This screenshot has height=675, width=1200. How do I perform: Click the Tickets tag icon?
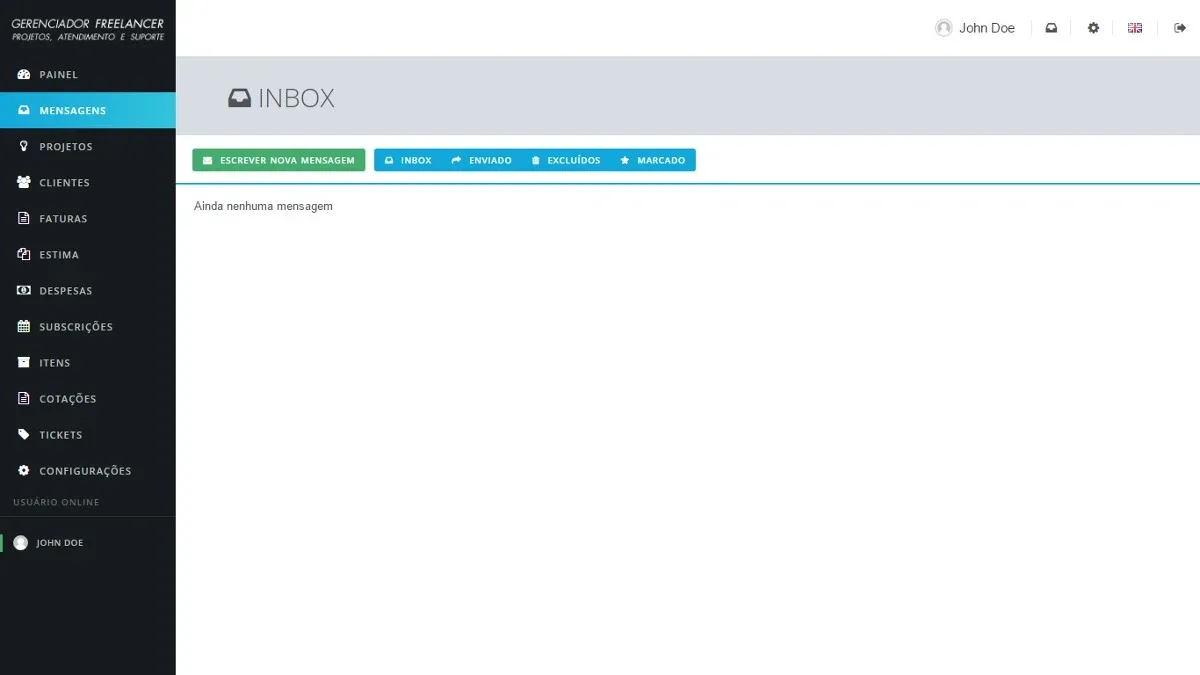point(24,435)
